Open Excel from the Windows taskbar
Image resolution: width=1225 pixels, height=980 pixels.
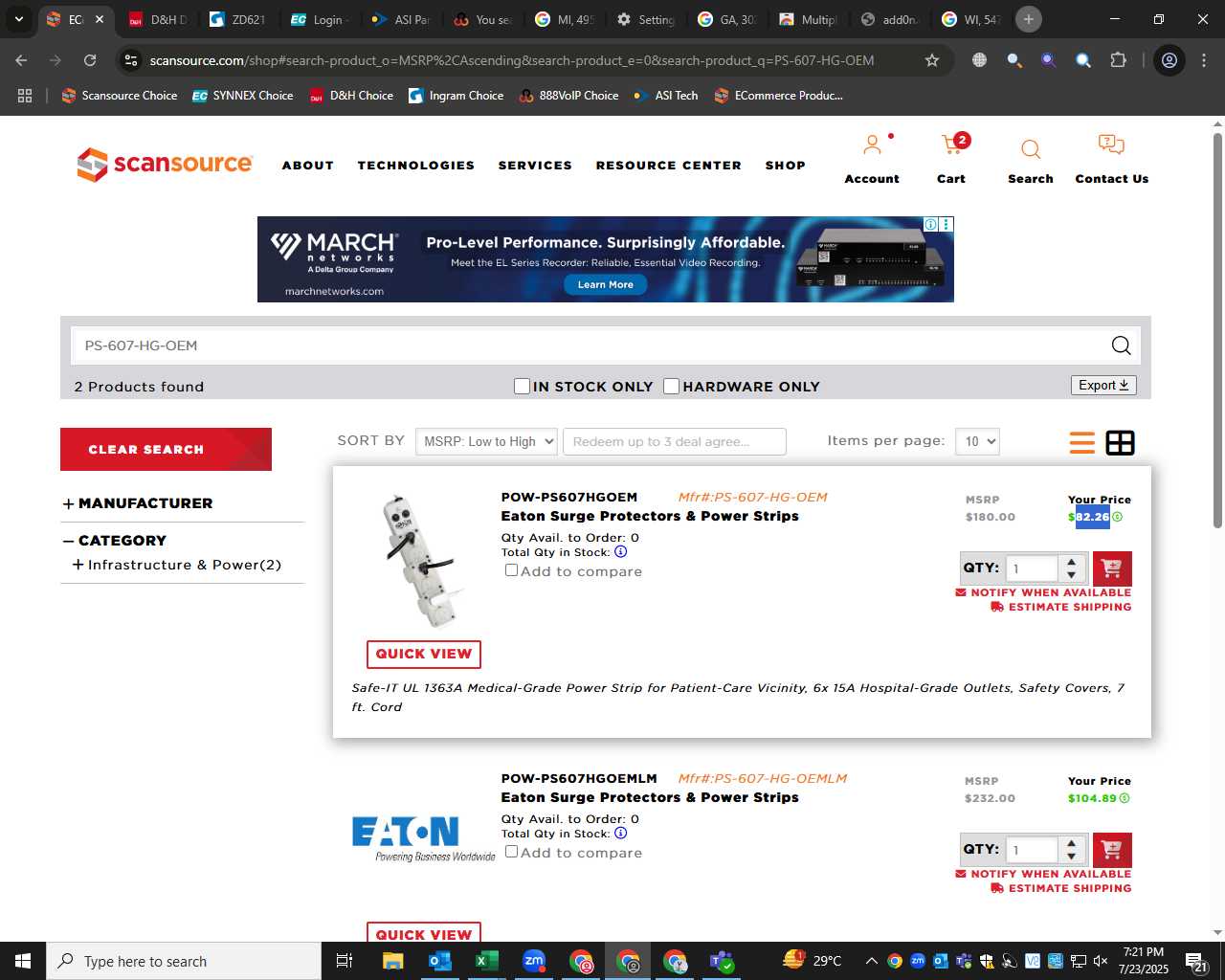486,961
